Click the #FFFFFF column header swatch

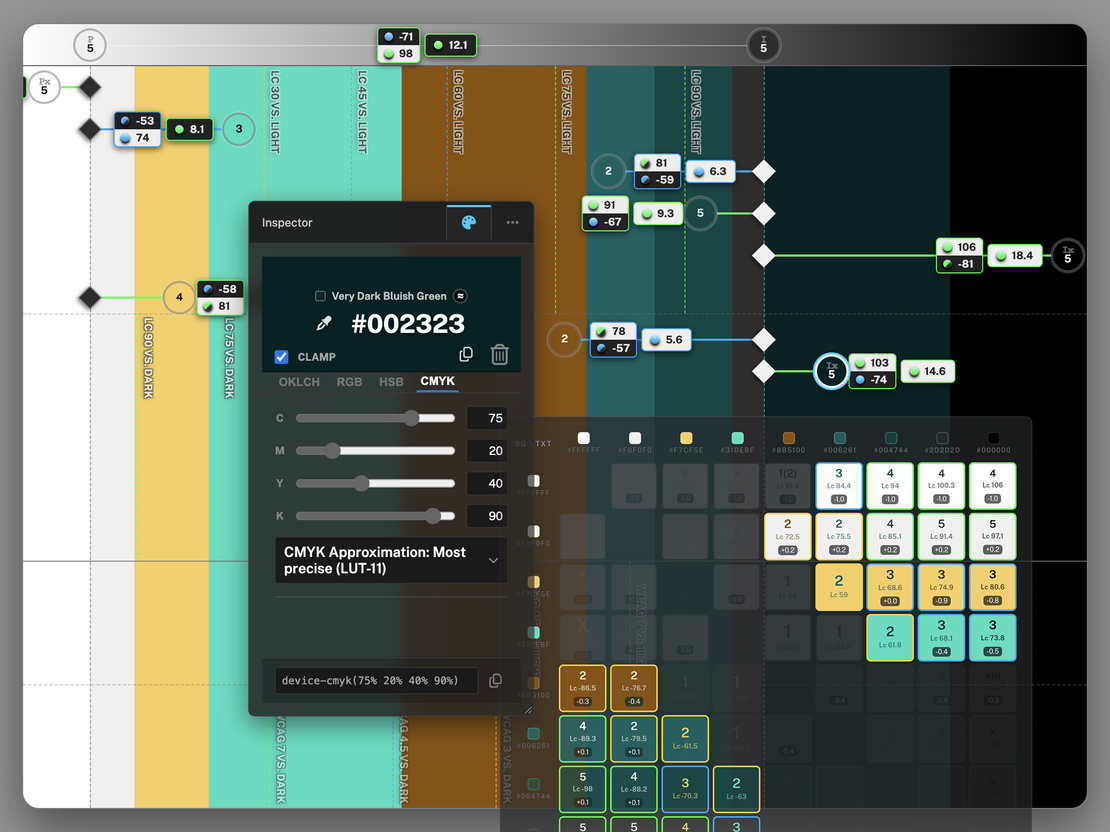pos(583,438)
